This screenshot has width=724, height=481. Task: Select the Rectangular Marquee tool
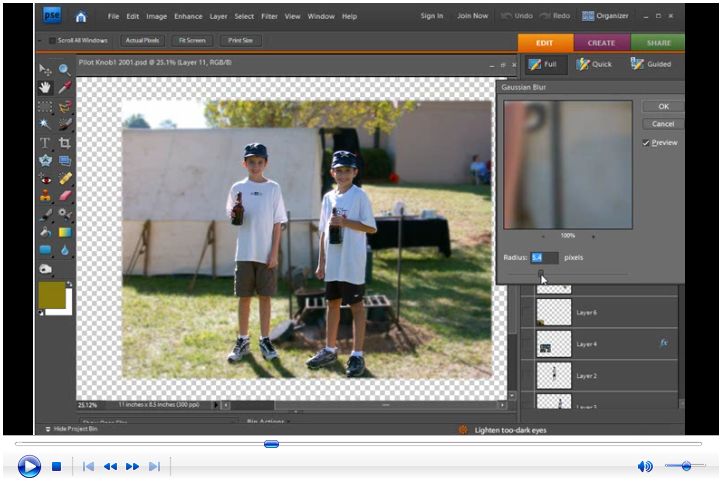pos(45,107)
